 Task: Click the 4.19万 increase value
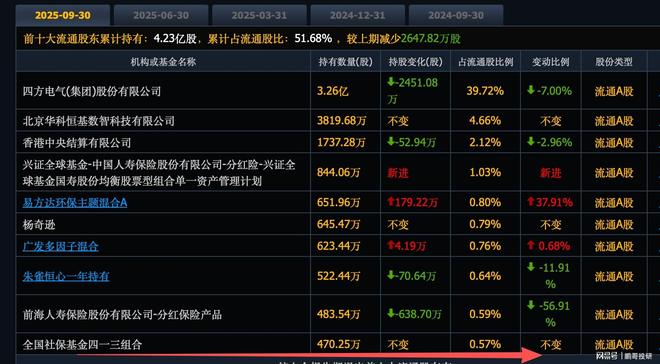[407, 246]
